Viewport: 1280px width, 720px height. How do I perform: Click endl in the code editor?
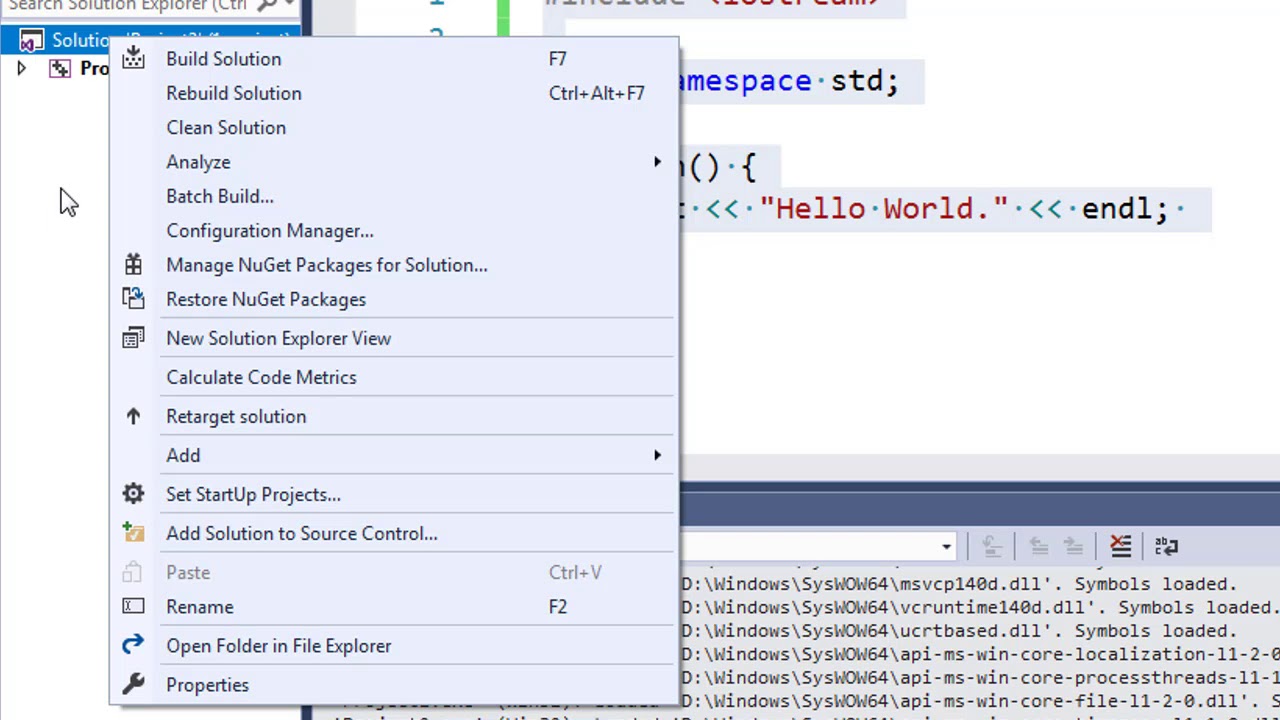coord(1117,209)
